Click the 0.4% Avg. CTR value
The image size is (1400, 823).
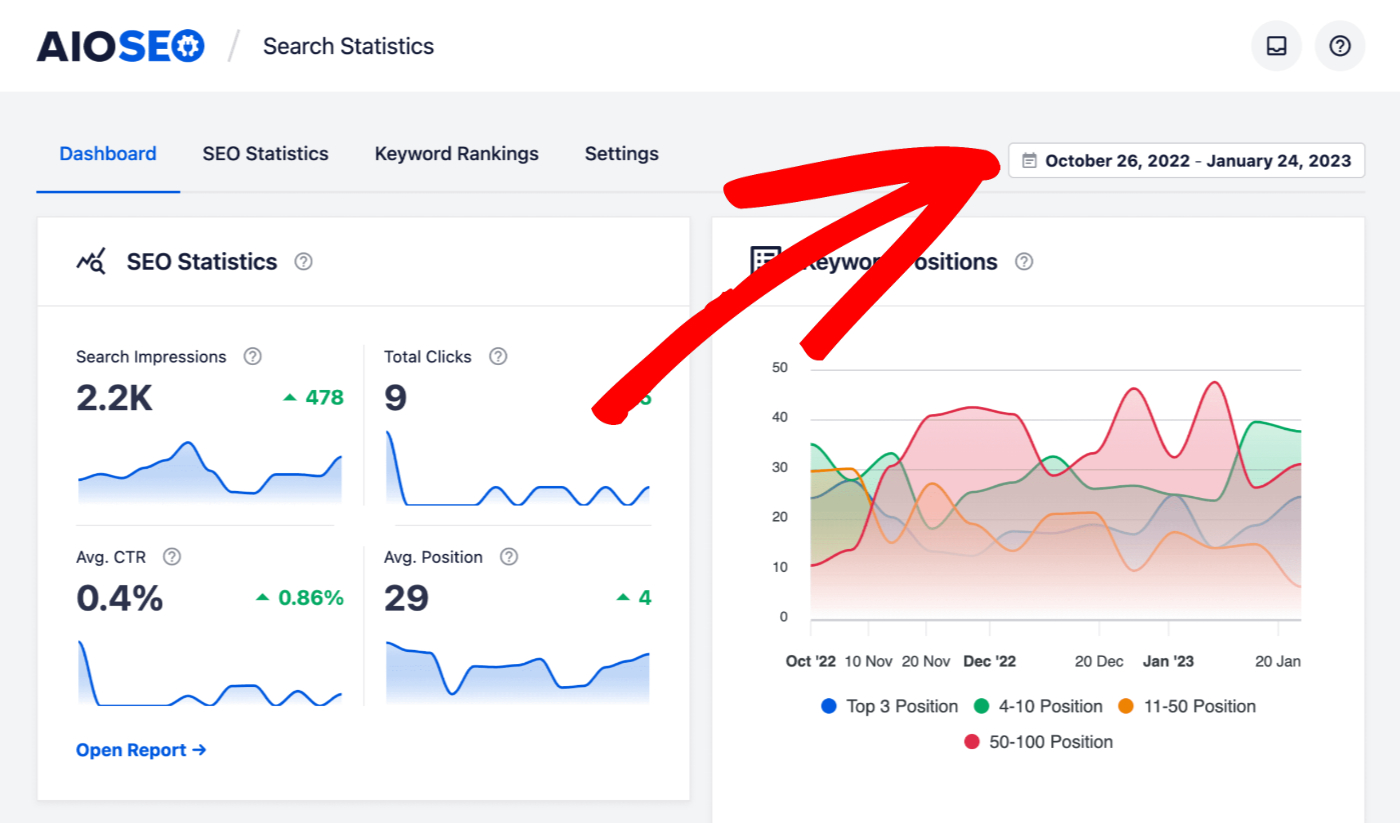(120, 598)
